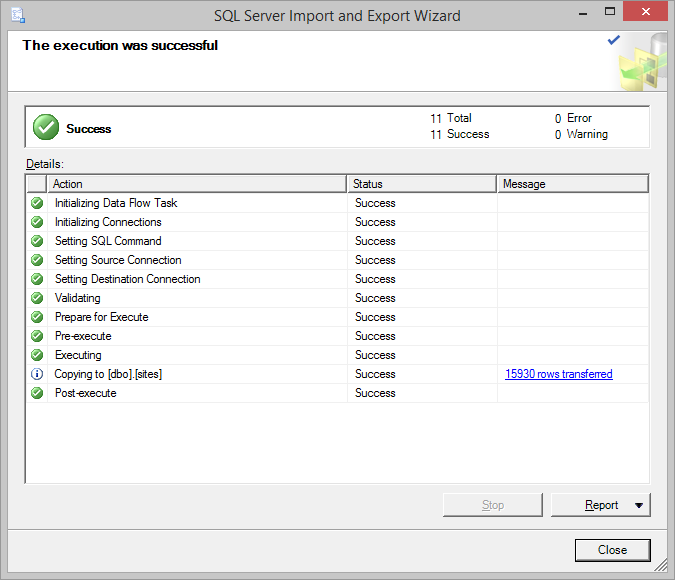Click the bold Success summary label
This screenshot has height=580, width=675.
click(89, 129)
